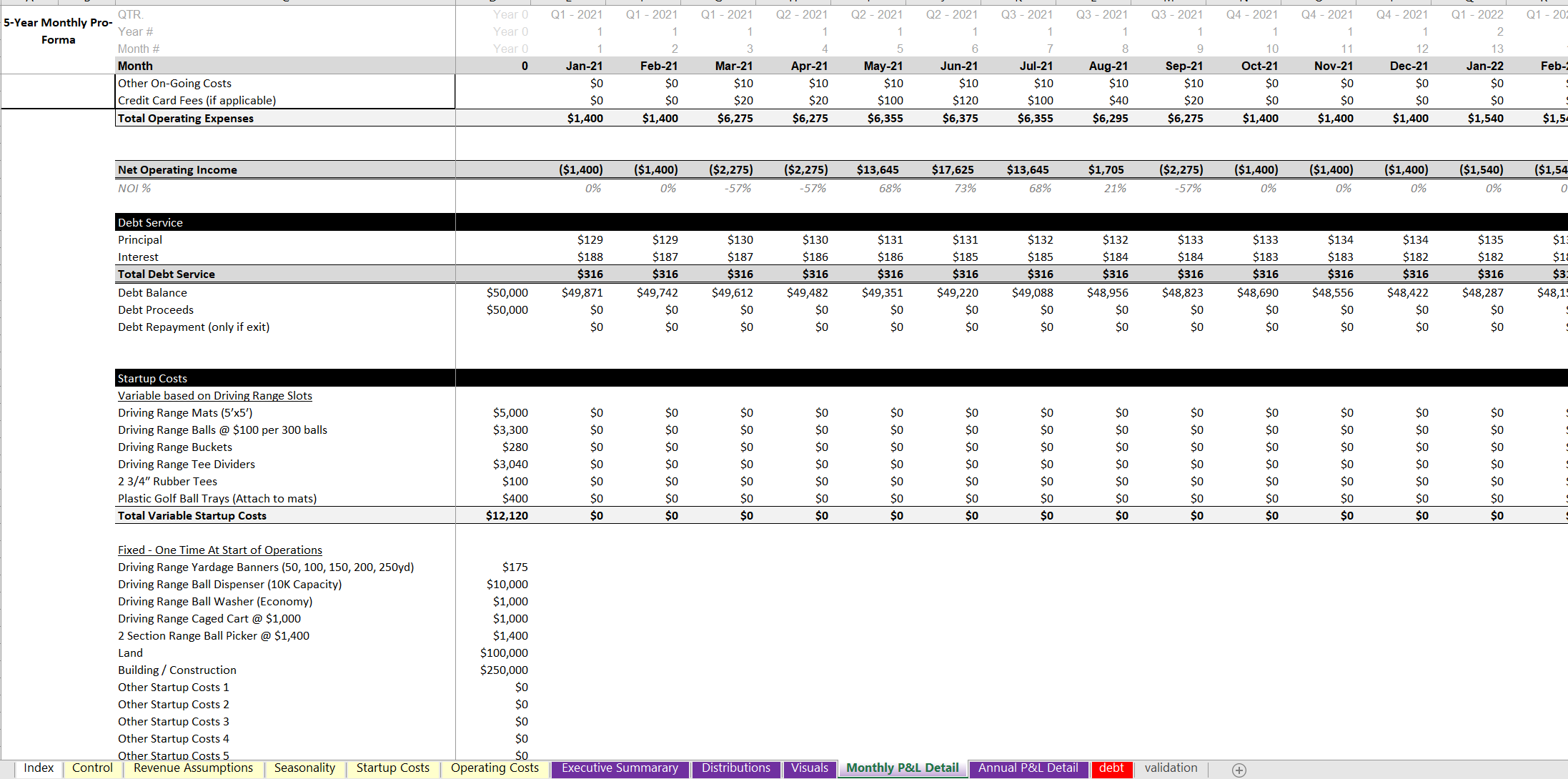Switch to the Index sheet
This screenshot has width=1568, height=779.
click(39, 768)
